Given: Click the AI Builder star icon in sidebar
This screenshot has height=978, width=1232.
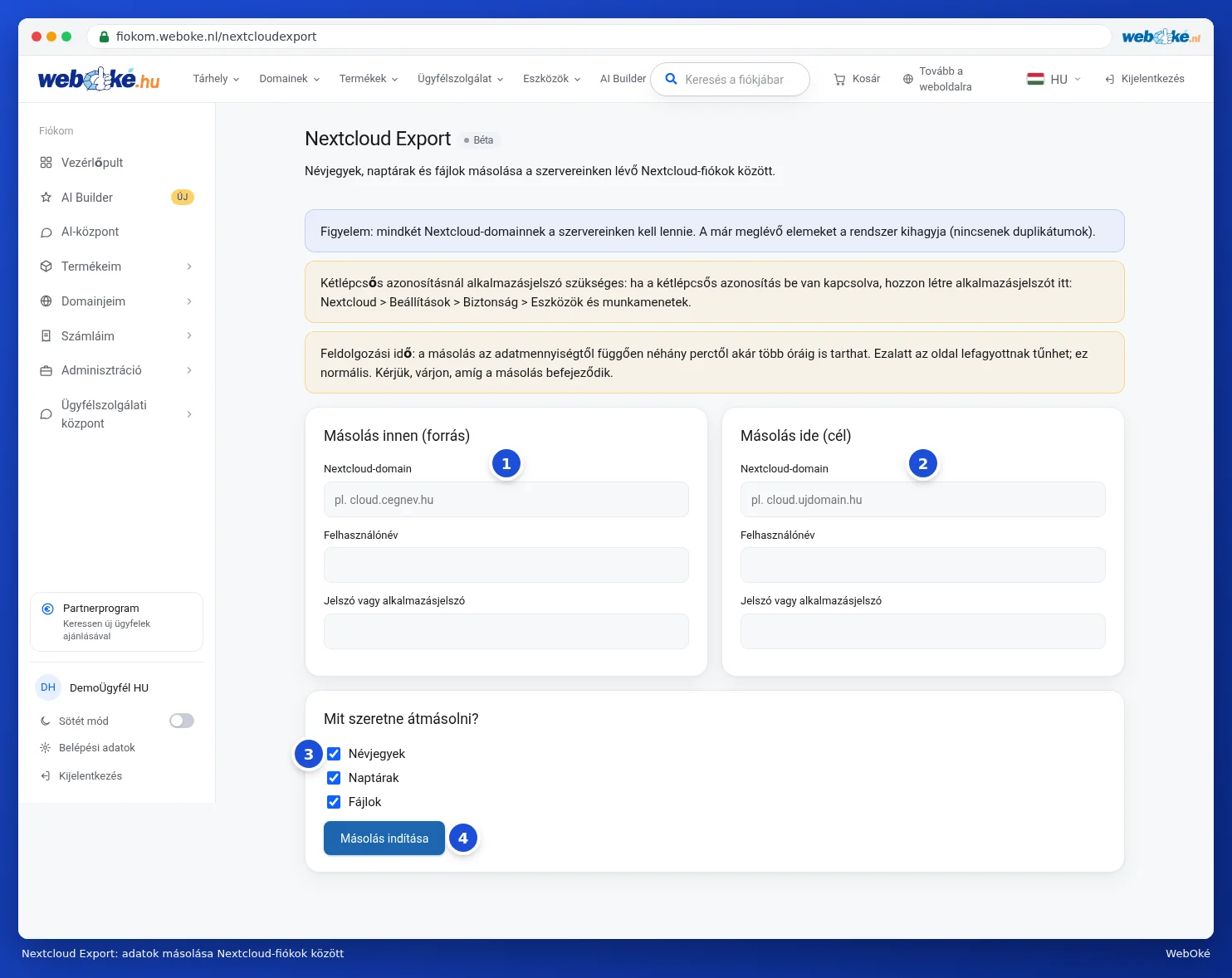Looking at the screenshot, I should point(46,198).
